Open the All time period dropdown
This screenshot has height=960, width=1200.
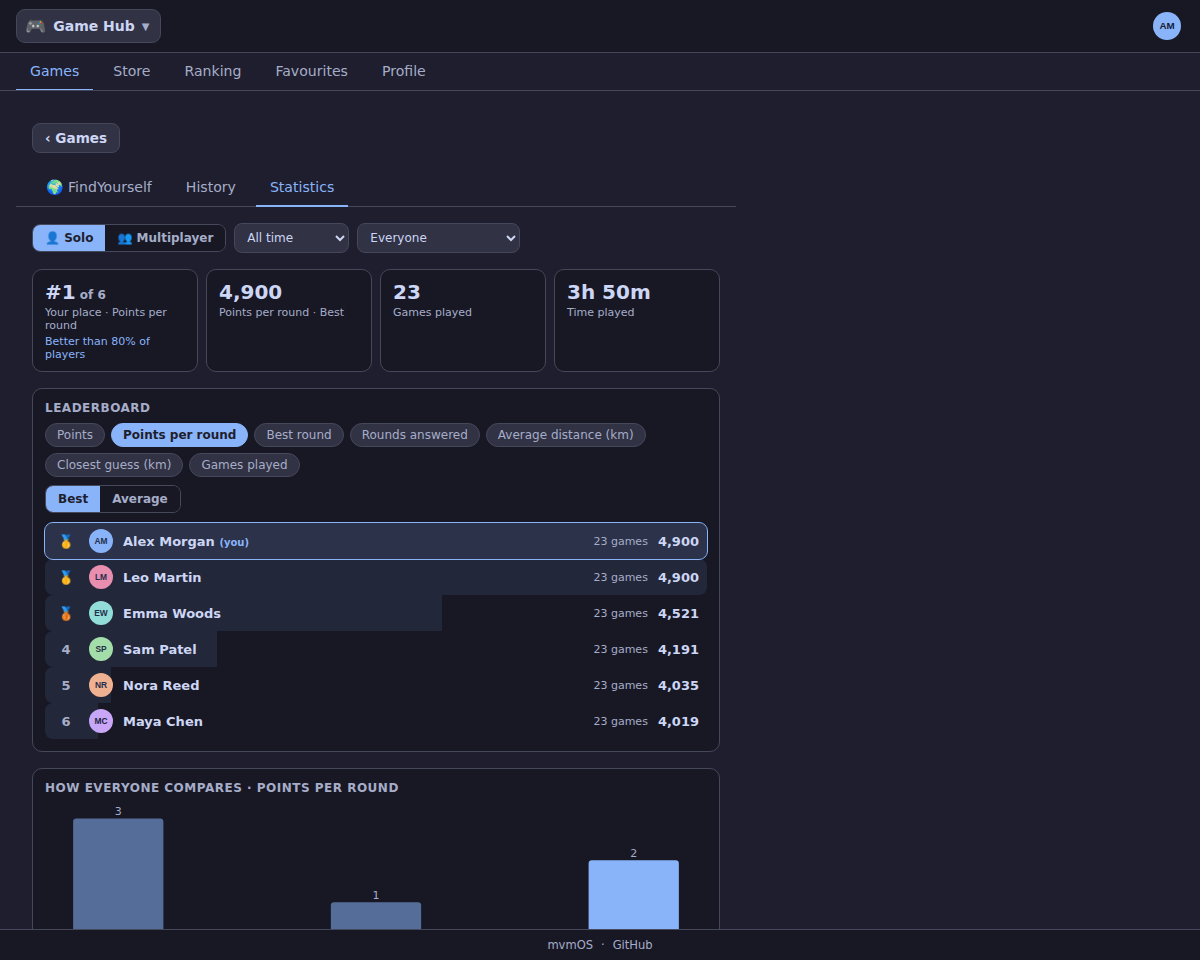pyautogui.click(x=291, y=238)
